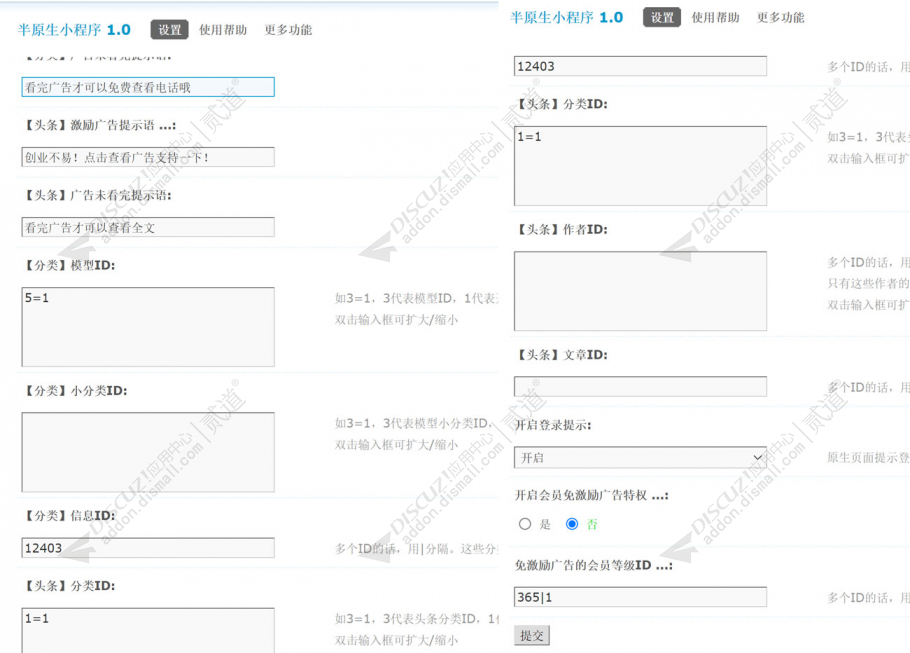Viewport: 910px width, 653px height.
Task: Click the right panel 12403 input field
Action: tap(640, 66)
